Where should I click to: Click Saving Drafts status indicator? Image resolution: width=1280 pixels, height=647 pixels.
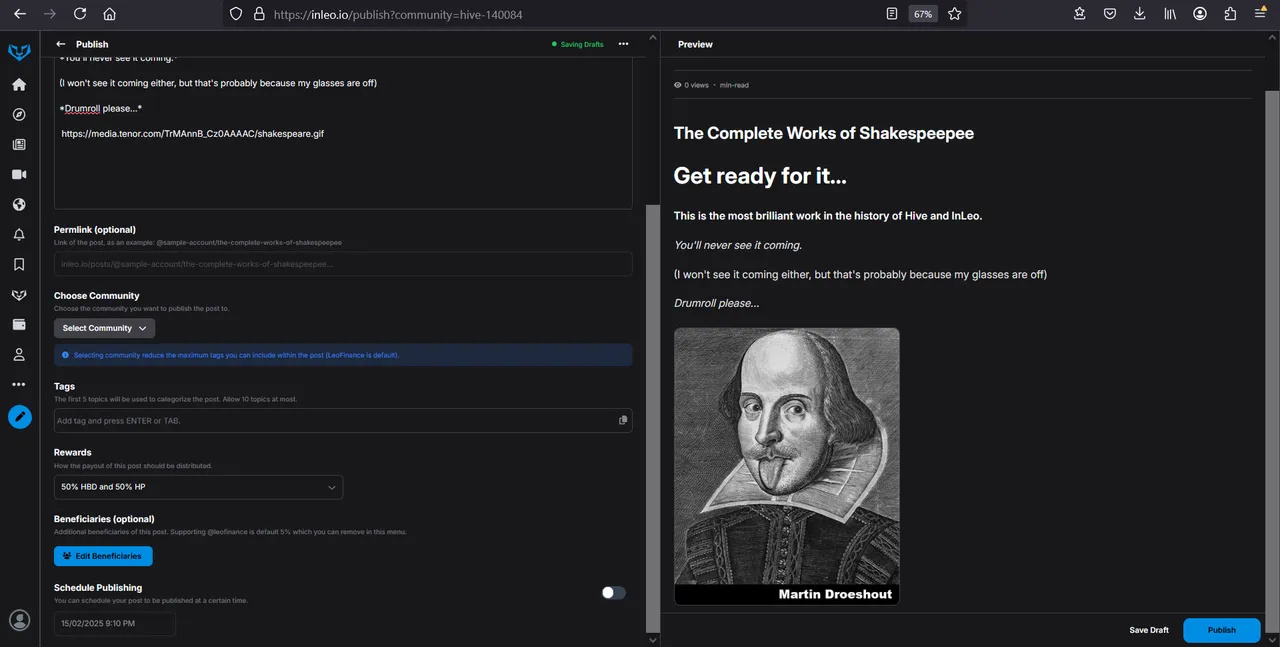[578, 44]
